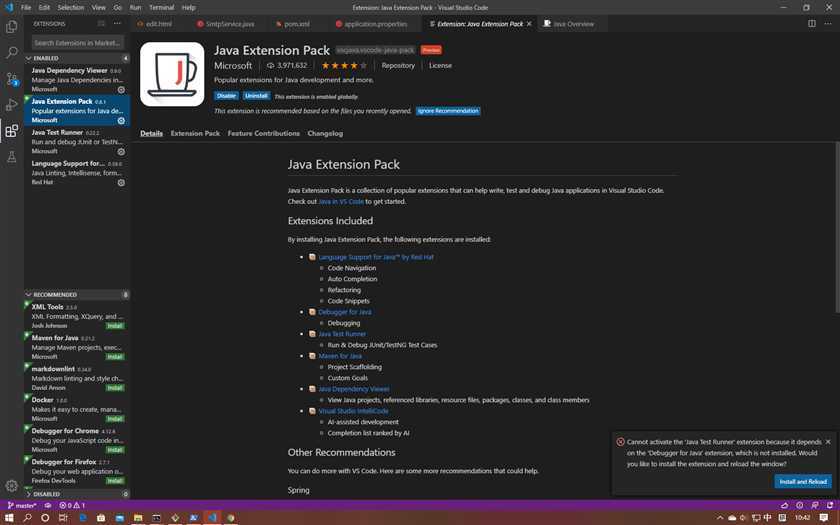Install the Maven for Java extension
The width and height of the screenshot is (840, 525).
(x=115, y=357)
